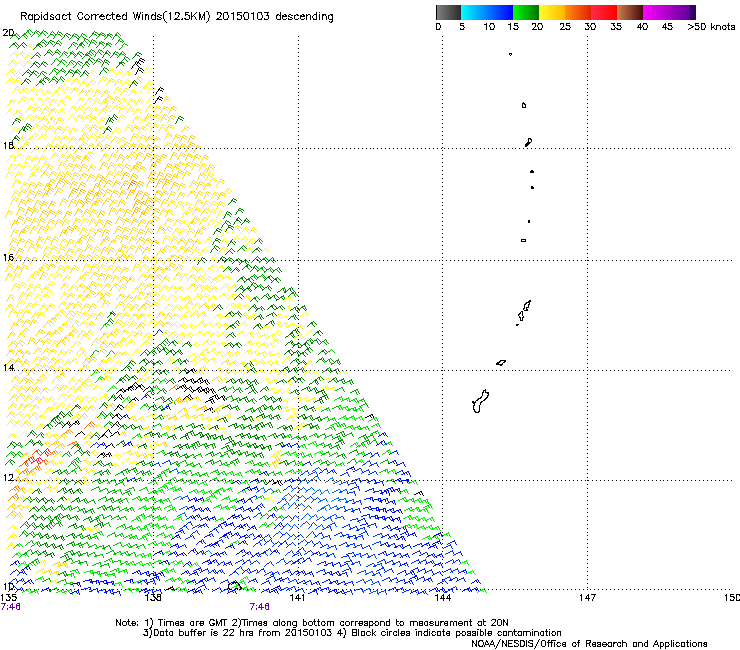
Task: Click the "20" latitude axis label
Action: click(8, 33)
